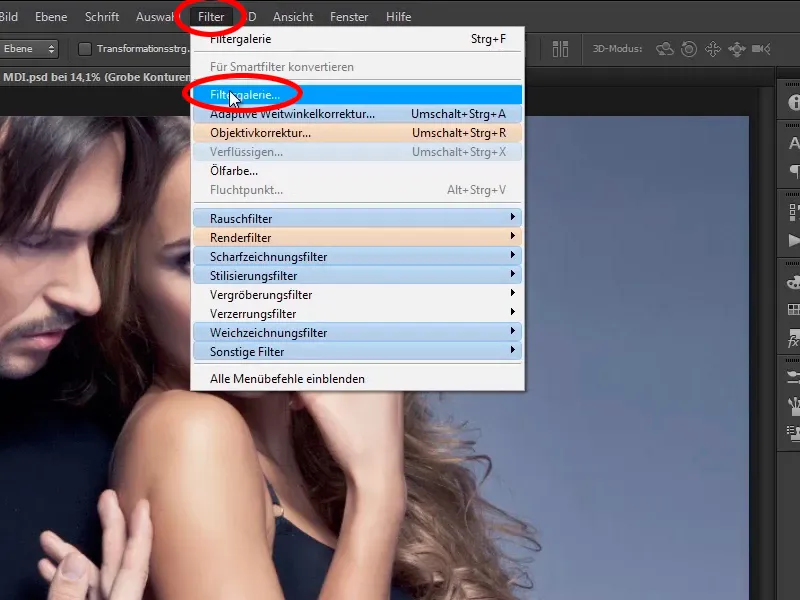800x600 pixels.
Task: Select the 3D slide object icon
Action: [737, 49]
